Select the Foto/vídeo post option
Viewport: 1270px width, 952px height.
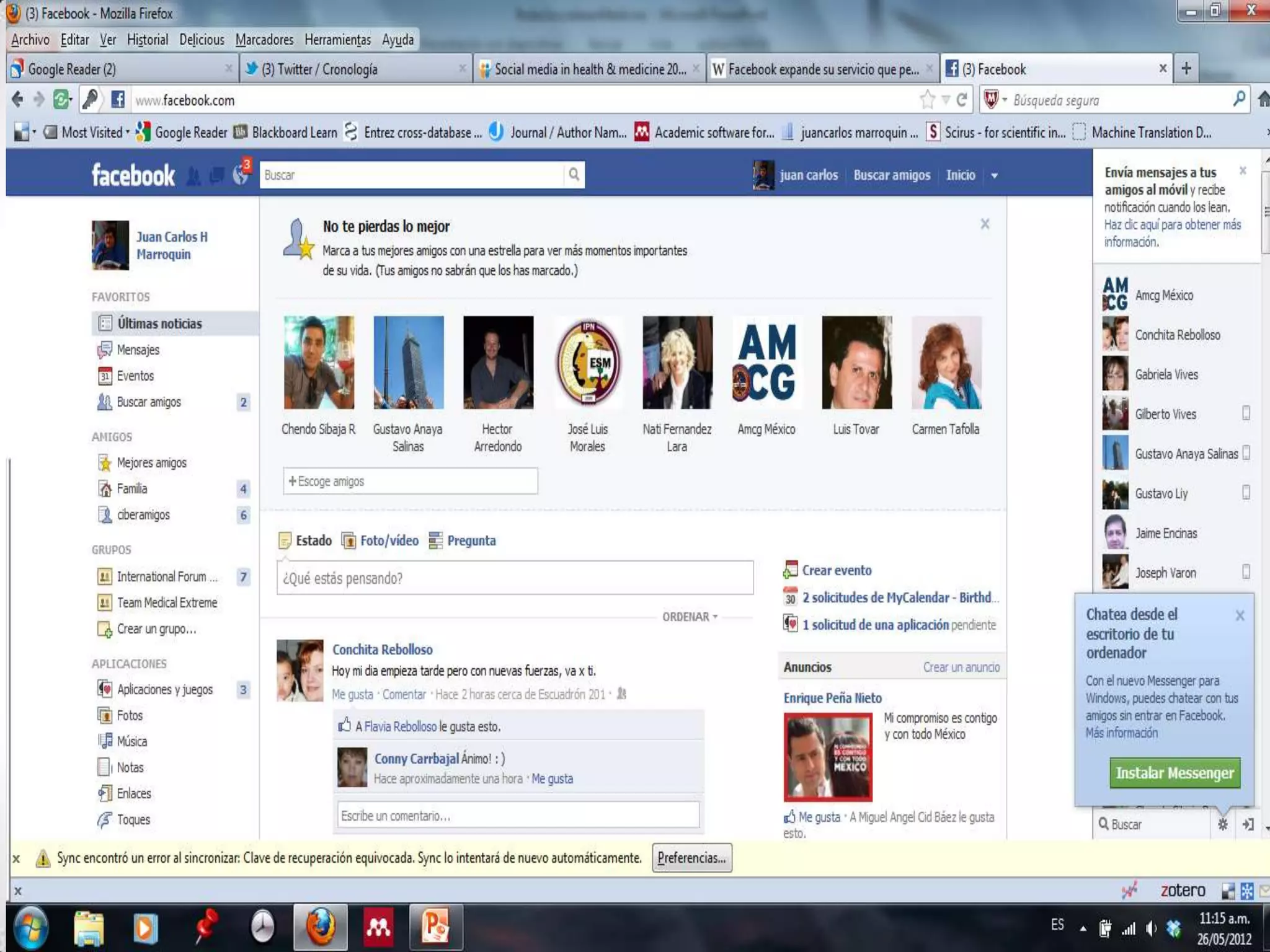389,540
